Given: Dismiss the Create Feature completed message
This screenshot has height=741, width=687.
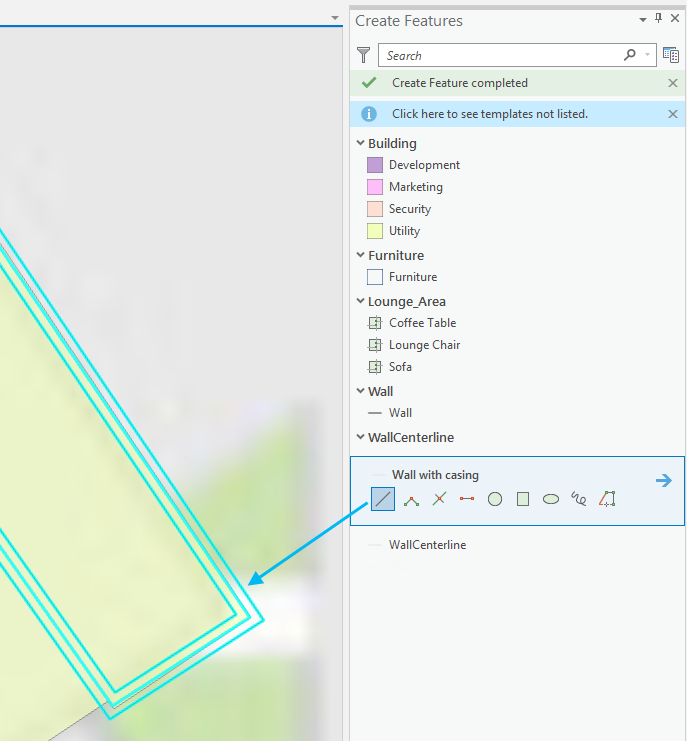Looking at the screenshot, I should pyautogui.click(x=673, y=83).
